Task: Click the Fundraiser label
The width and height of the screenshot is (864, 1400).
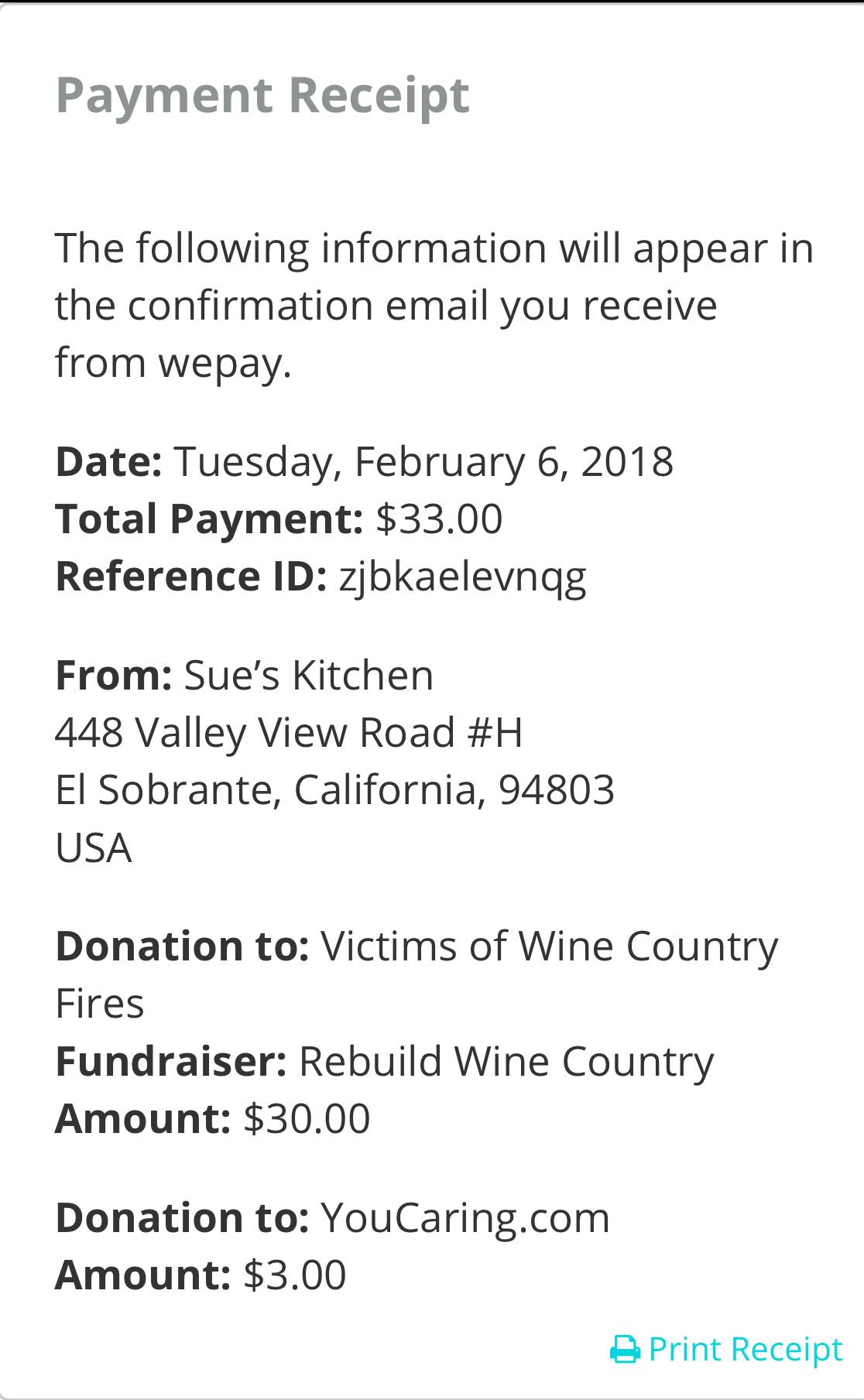Action: (171, 1061)
